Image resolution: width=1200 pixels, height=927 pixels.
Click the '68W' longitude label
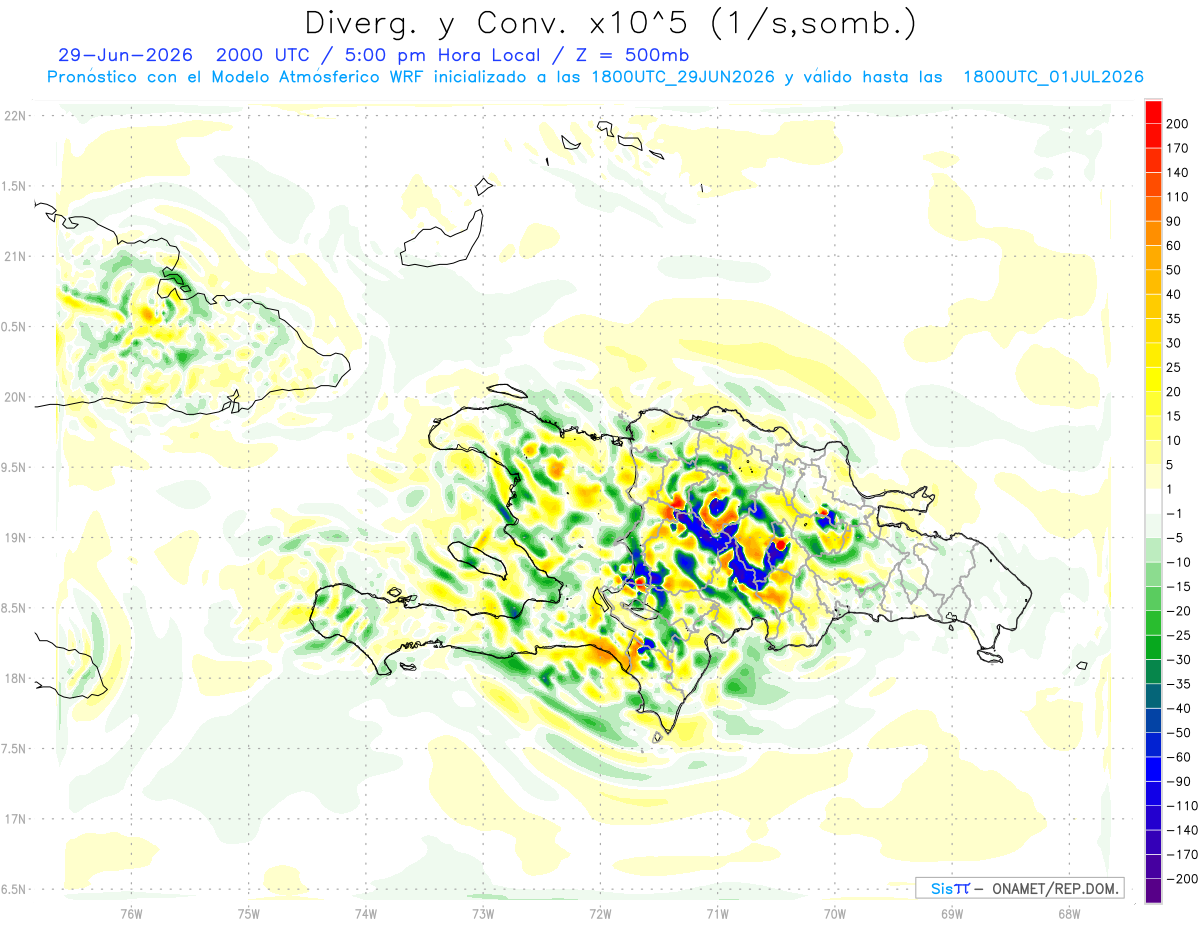[x=1069, y=913]
